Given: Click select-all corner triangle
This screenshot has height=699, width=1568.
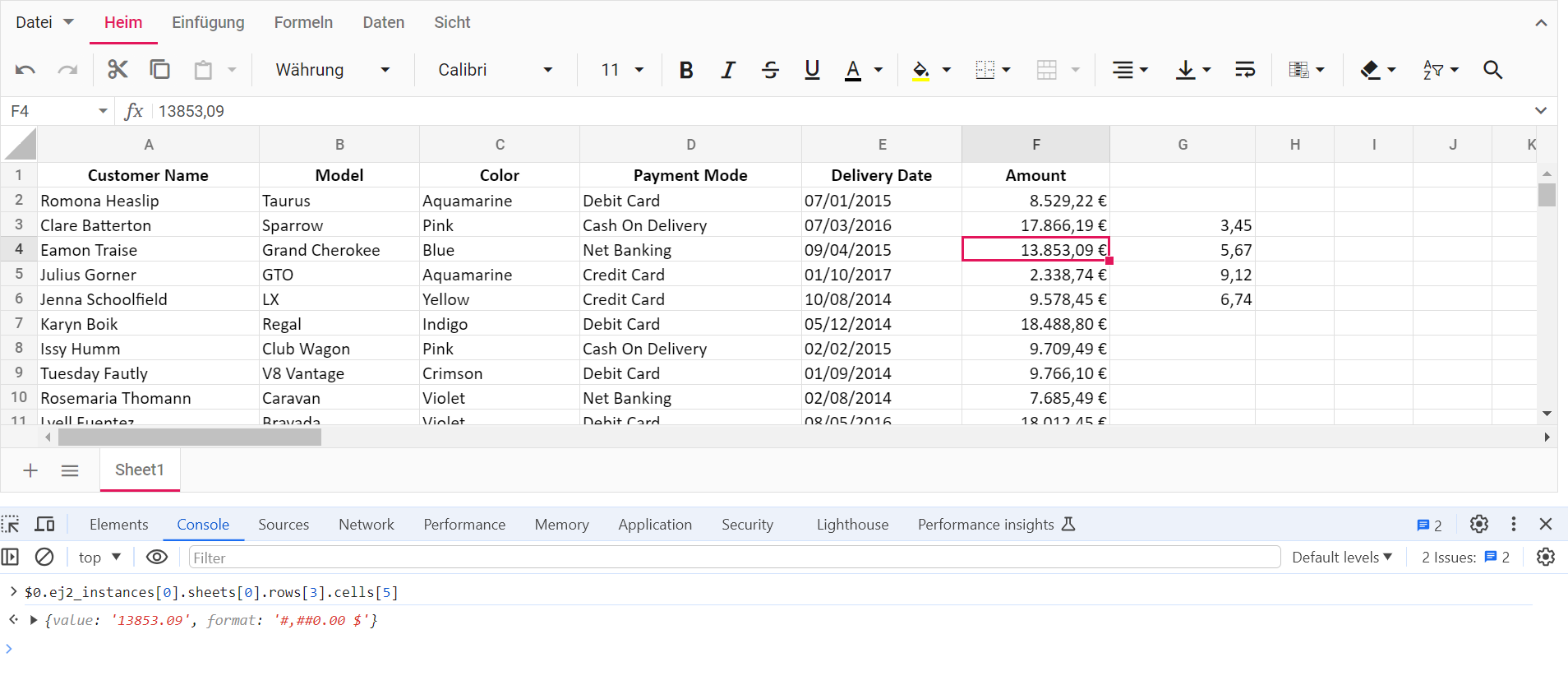Looking at the screenshot, I should click(20, 144).
